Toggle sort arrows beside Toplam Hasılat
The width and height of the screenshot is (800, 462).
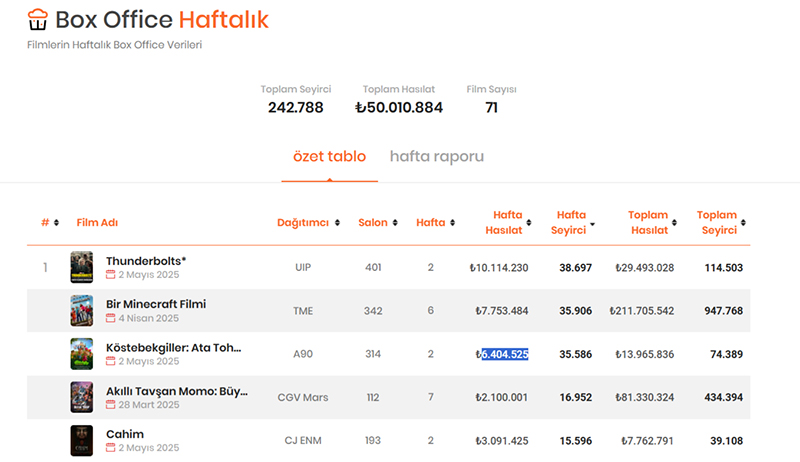pos(676,223)
